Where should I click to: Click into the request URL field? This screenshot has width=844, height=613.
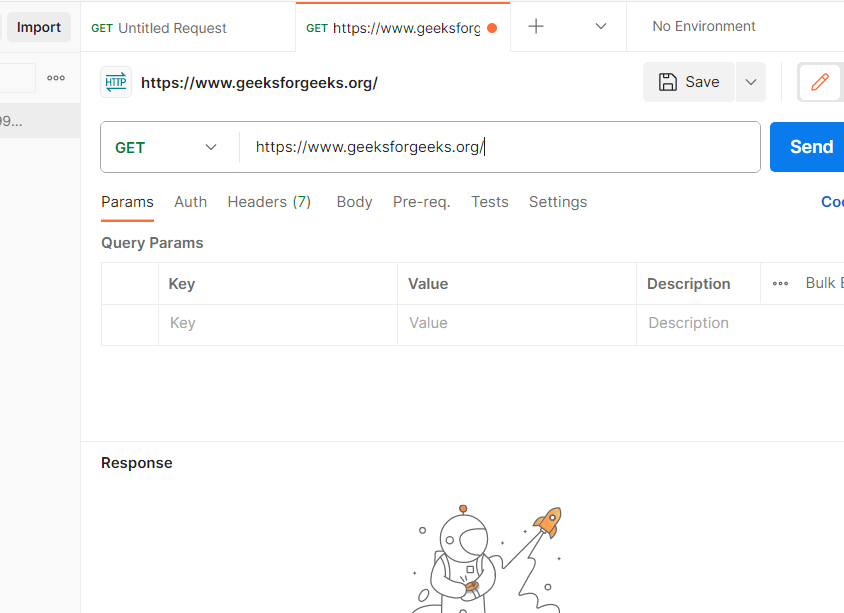coord(500,147)
